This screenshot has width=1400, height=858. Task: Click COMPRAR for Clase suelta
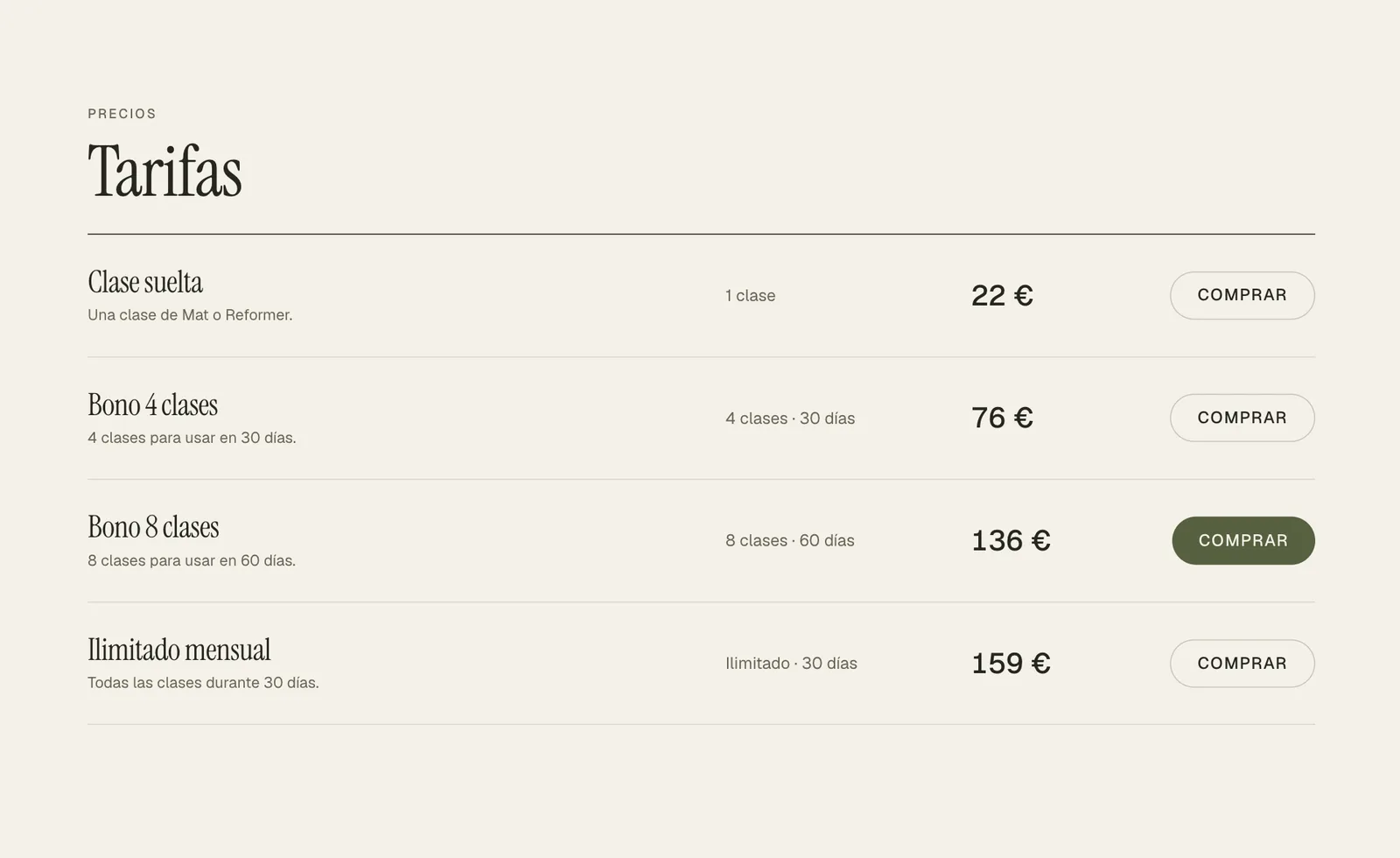click(1242, 295)
